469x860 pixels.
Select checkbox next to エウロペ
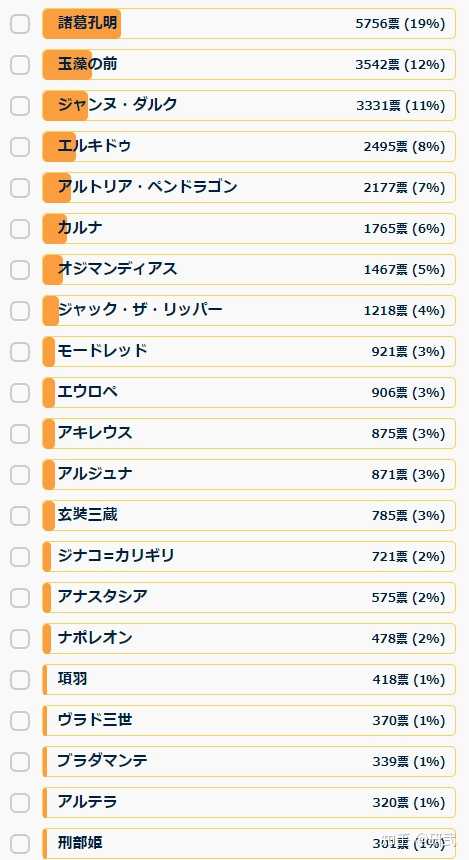pyautogui.click(x=20, y=393)
